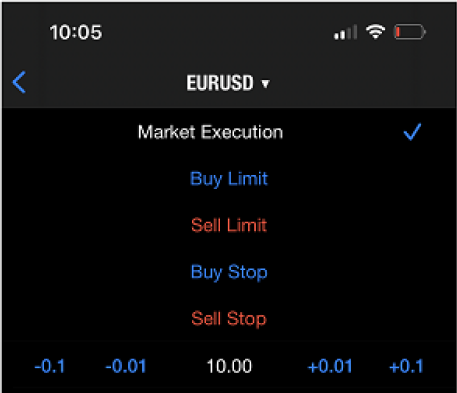Tap the blue checkmark beside Market Execution
Screen dimensions: 457x393
coord(412,132)
